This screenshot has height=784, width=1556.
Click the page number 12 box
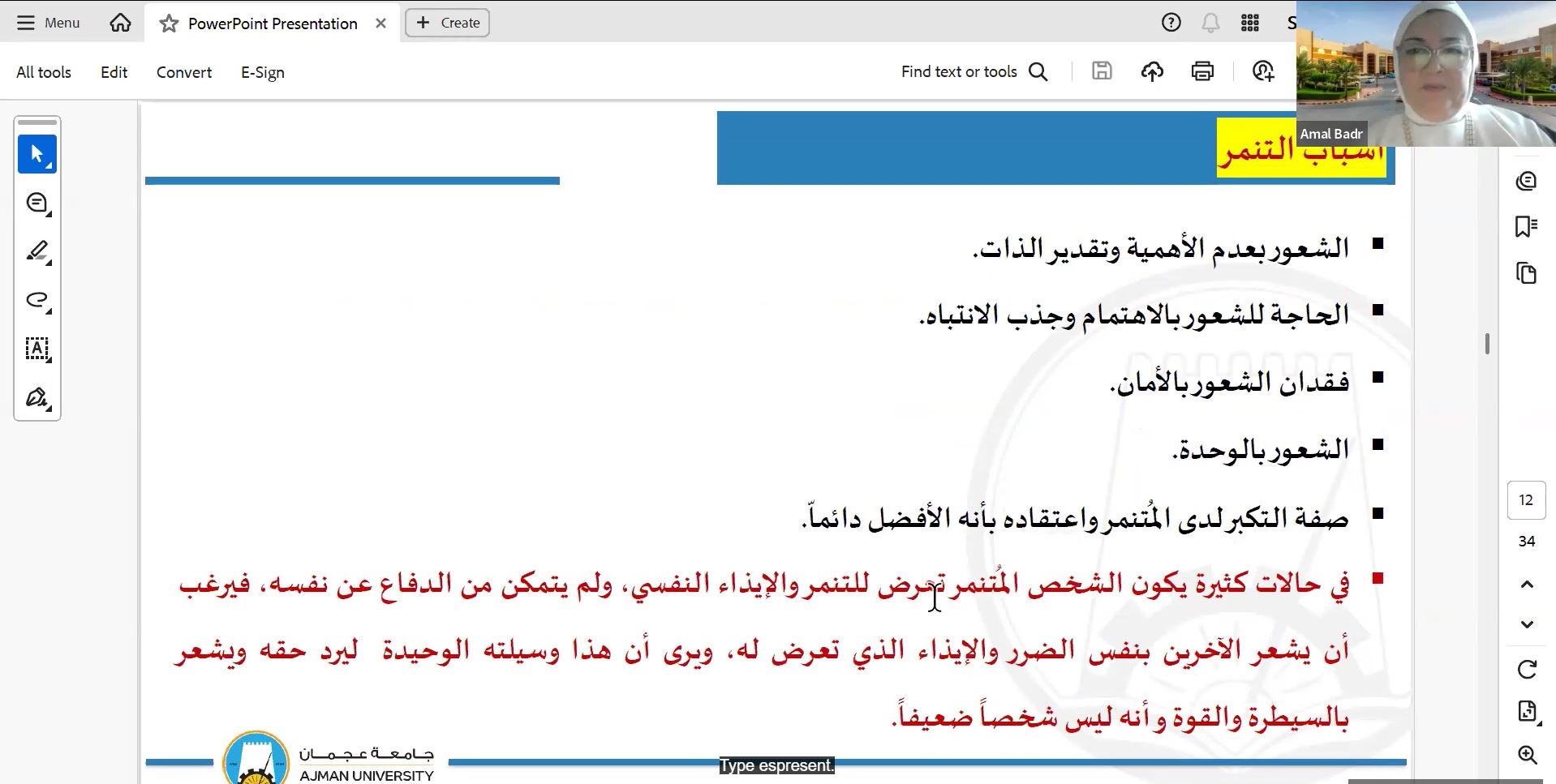pyautogui.click(x=1526, y=500)
